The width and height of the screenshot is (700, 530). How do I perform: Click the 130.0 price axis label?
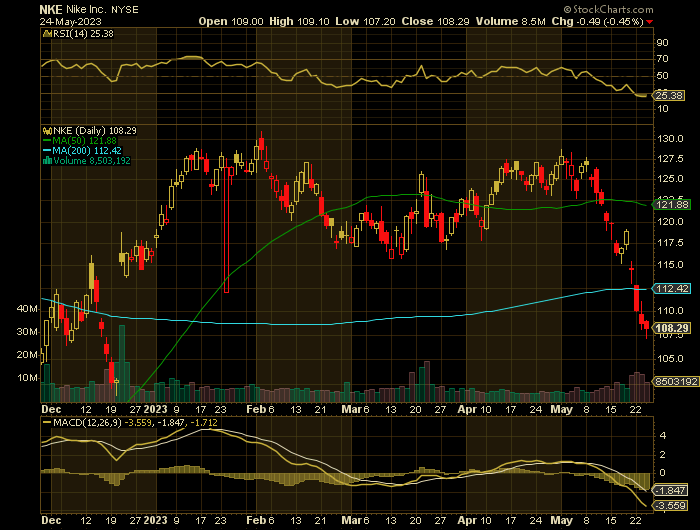pyautogui.click(x=670, y=138)
